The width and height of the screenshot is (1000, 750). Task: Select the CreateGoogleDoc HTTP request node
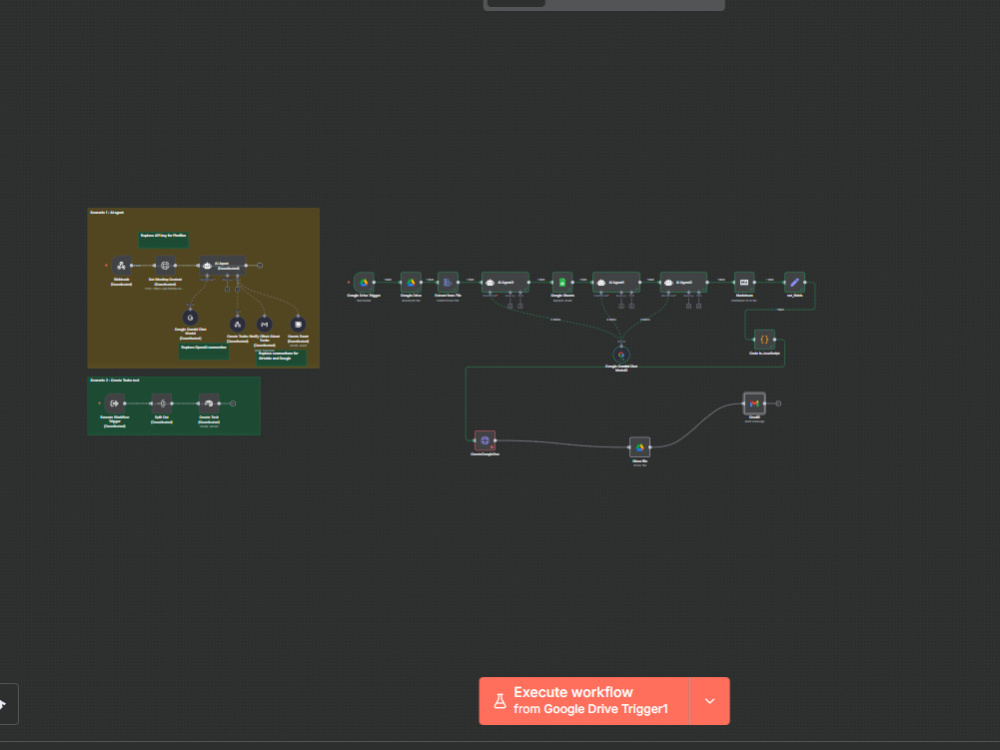(x=485, y=440)
